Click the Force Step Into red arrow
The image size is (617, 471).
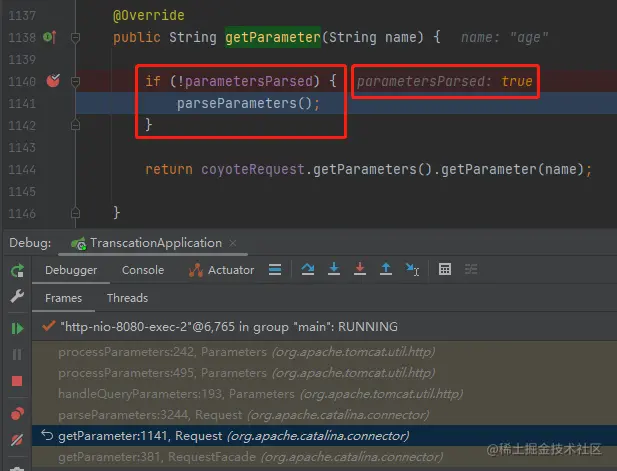(x=360, y=270)
